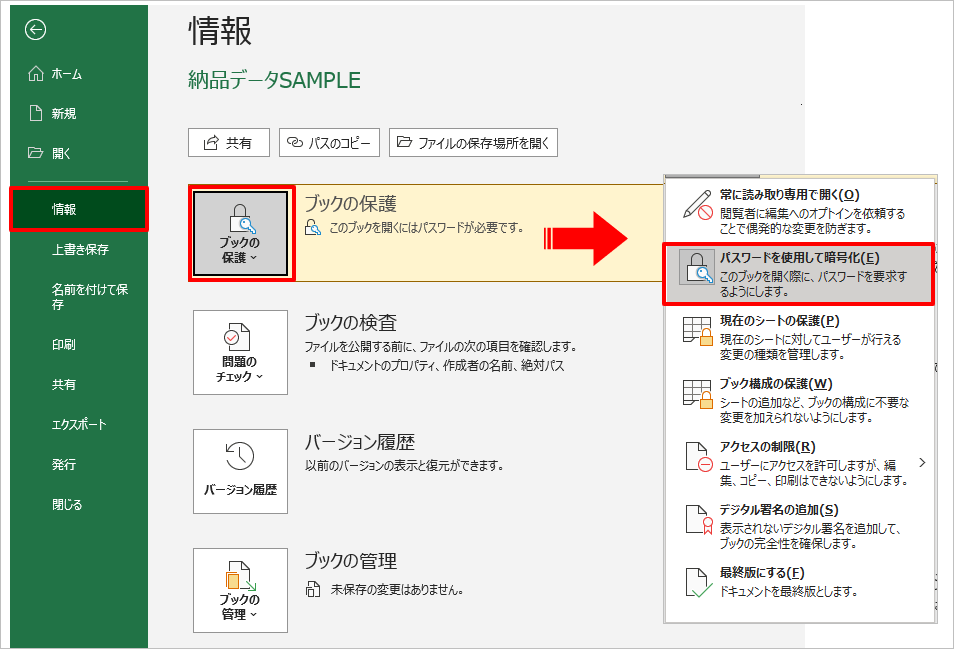The image size is (954, 649).
Task: Click the ファイルの保存場所を開く button
Action: (x=473, y=143)
